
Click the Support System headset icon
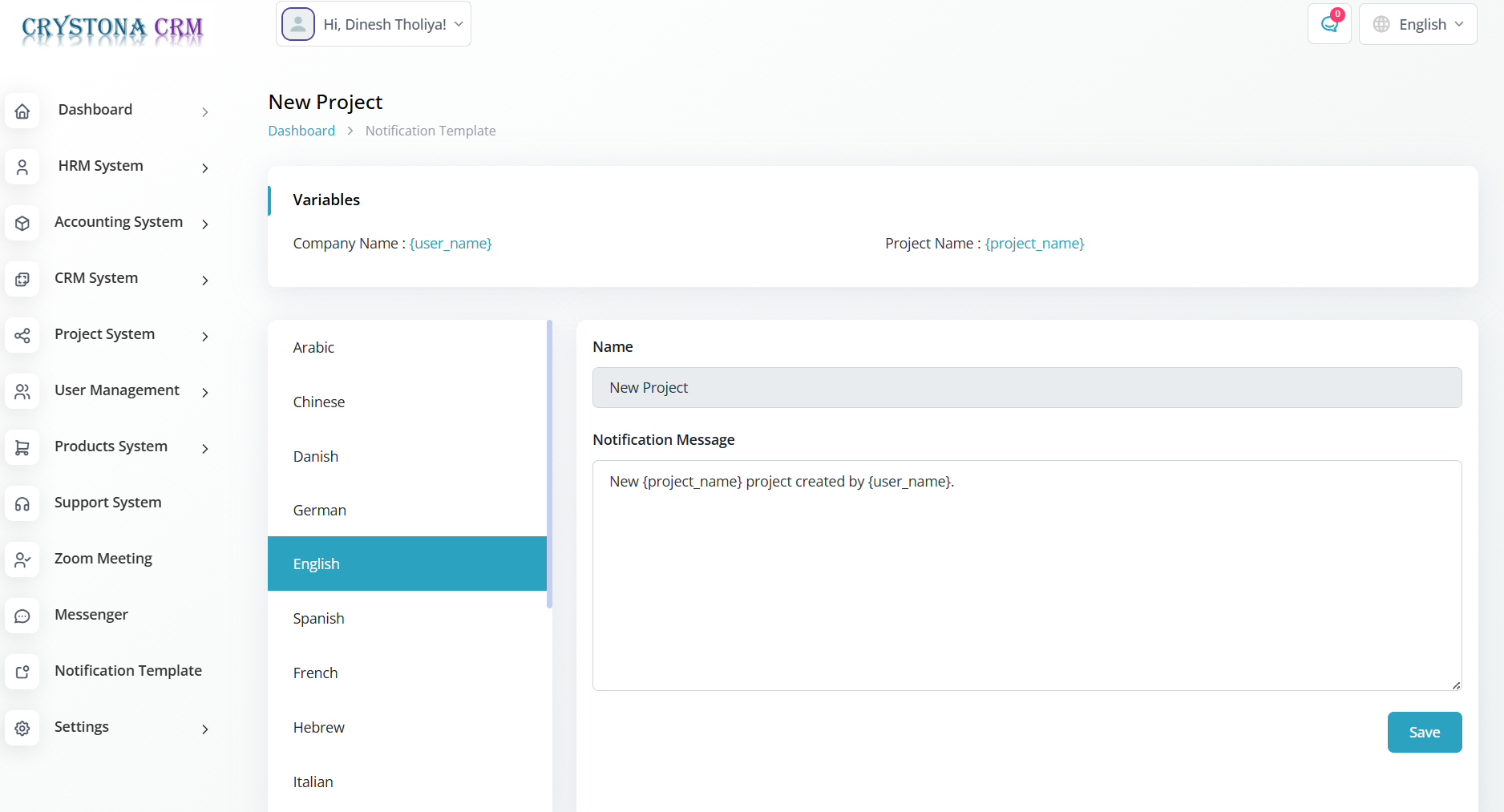coord(22,503)
